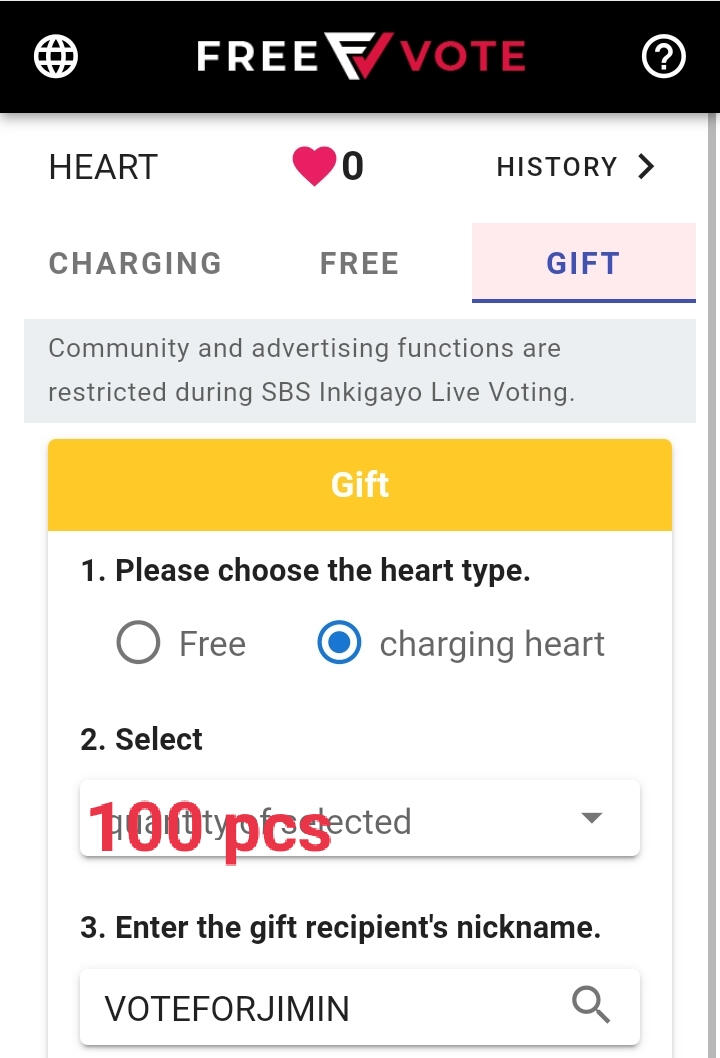Click the recipient nickname input field
The height and width of the screenshot is (1058, 720).
[x=320, y=1008]
